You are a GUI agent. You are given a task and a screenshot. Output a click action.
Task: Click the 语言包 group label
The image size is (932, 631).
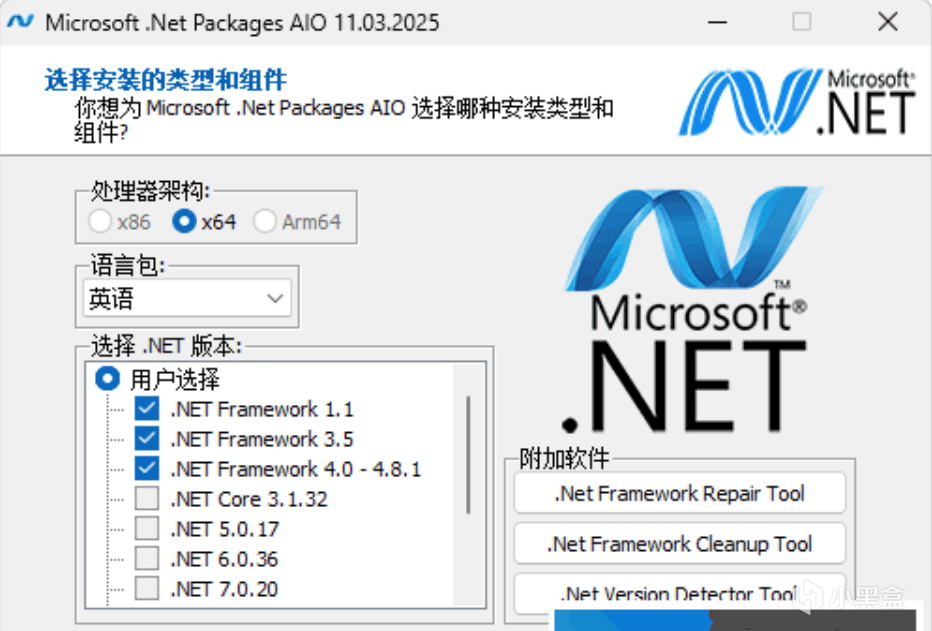pyautogui.click(x=128, y=265)
